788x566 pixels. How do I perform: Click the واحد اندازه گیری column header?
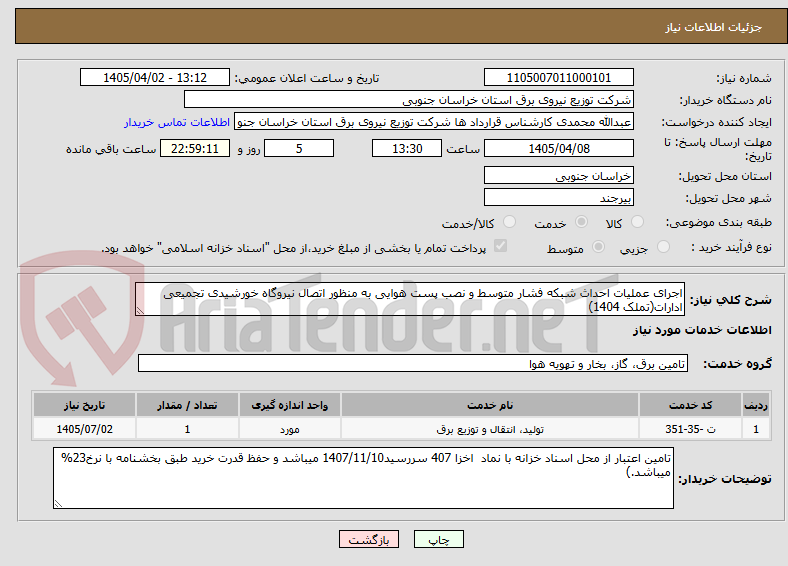click(x=290, y=405)
